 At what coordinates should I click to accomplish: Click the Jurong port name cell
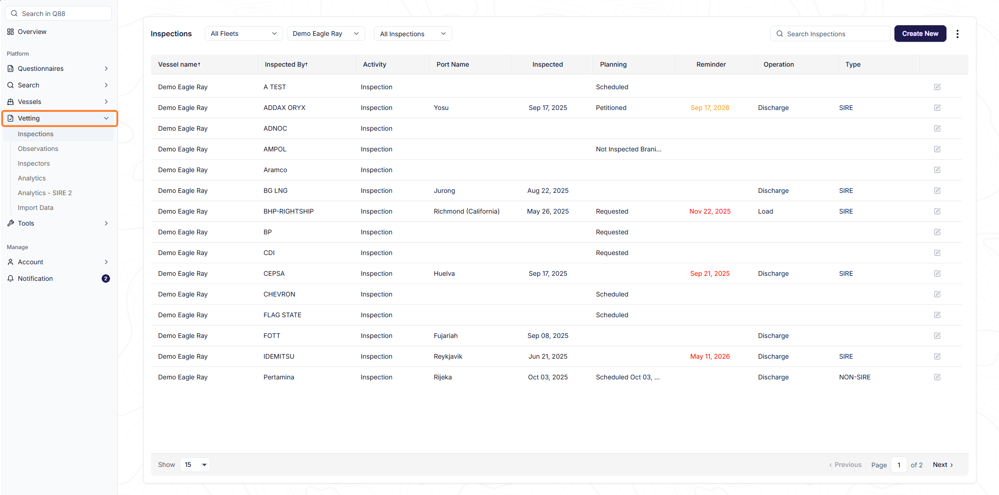[x=444, y=190]
